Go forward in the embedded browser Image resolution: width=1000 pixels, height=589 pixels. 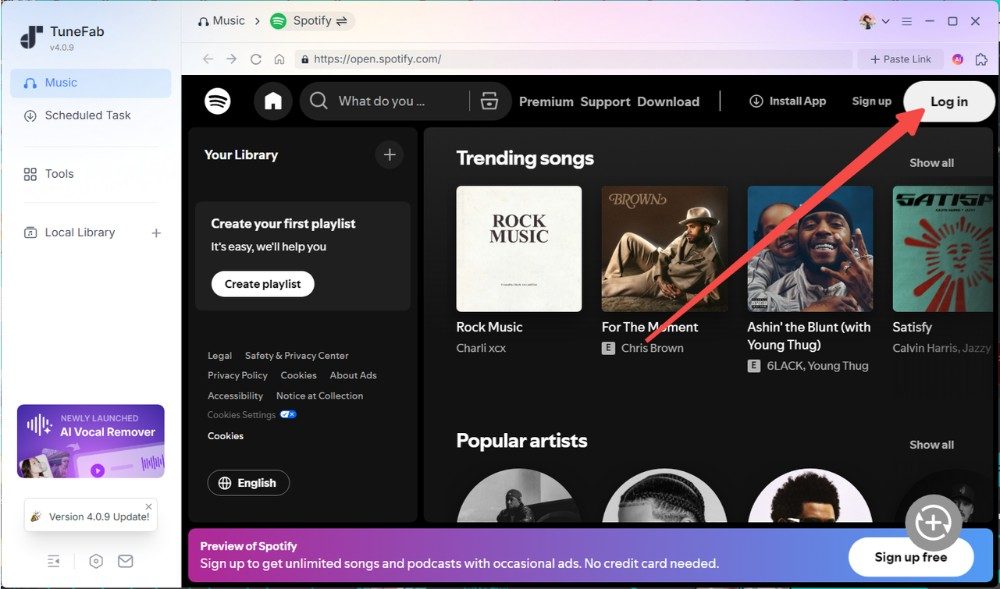[x=232, y=59]
